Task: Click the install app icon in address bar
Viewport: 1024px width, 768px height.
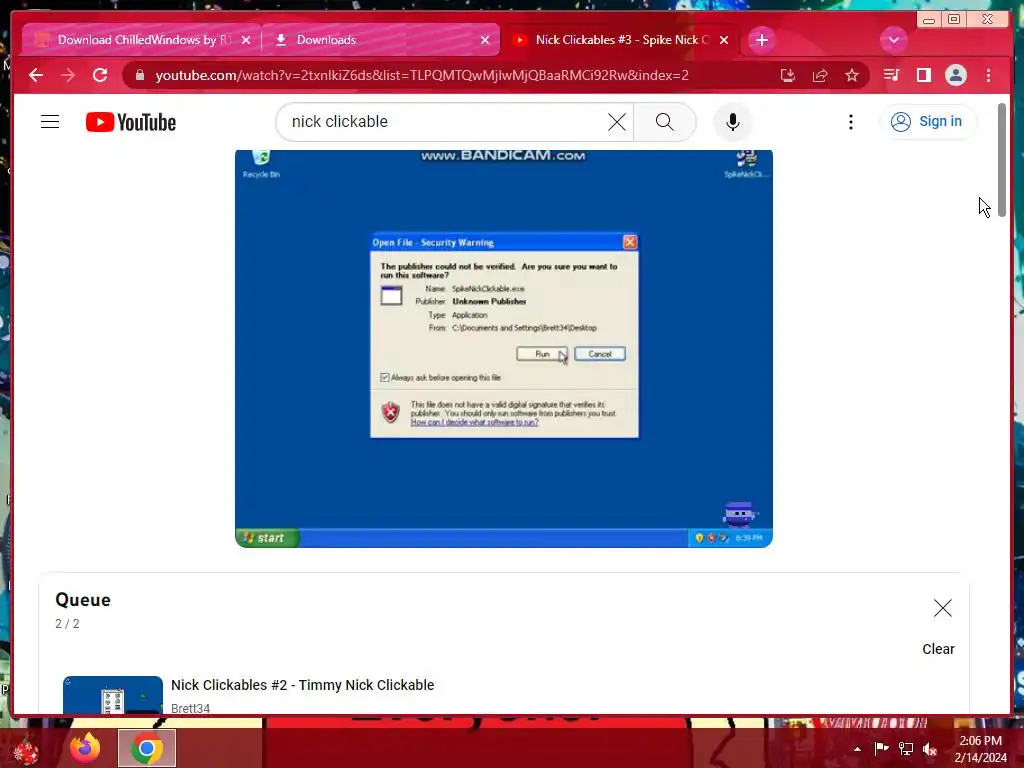Action: (788, 75)
